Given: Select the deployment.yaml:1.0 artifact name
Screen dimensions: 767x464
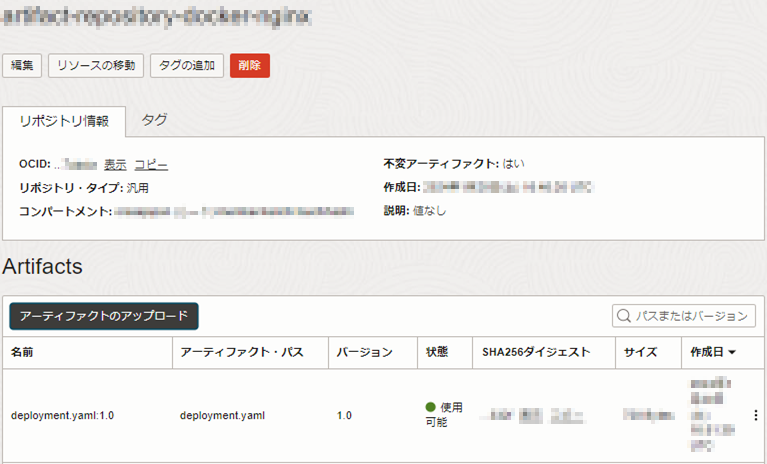Looking at the screenshot, I should (x=62, y=416).
